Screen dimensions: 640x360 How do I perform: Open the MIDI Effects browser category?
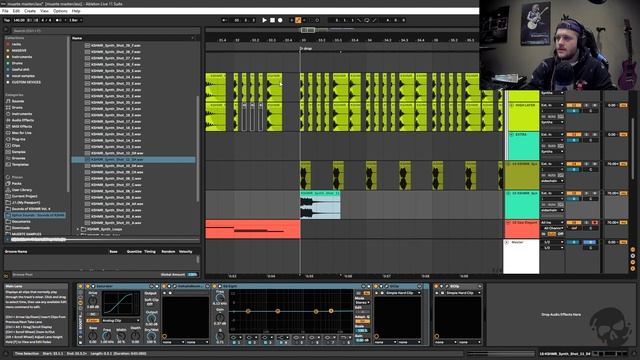pos(22,127)
